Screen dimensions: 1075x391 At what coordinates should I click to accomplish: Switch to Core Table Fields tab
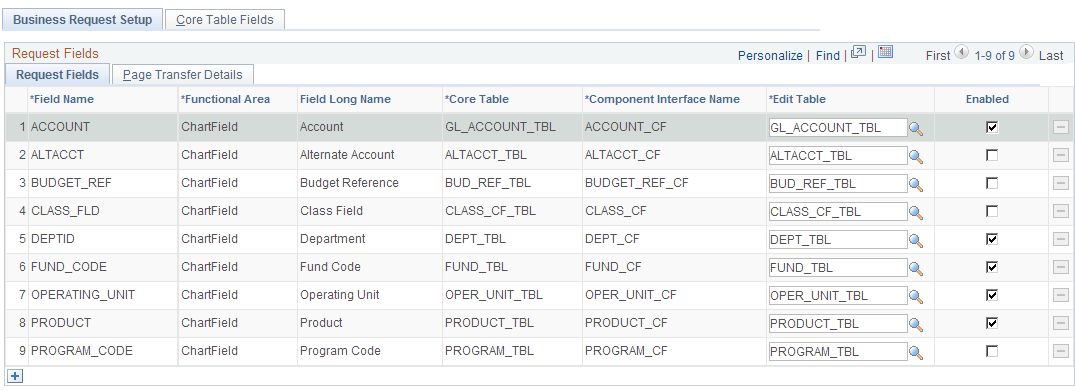pyautogui.click(x=225, y=20)
